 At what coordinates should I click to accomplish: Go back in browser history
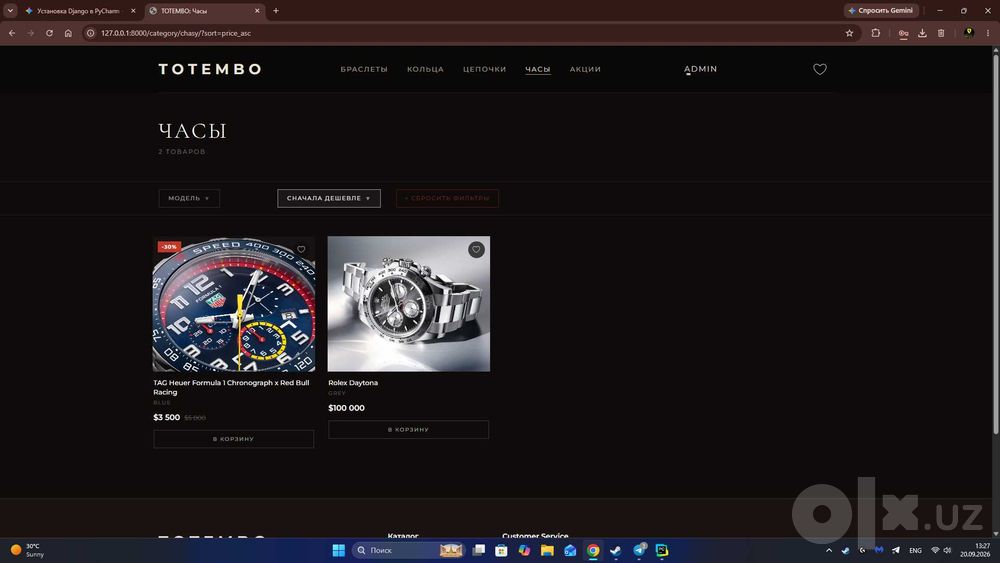pyautogui.click(x=11, y=33)
